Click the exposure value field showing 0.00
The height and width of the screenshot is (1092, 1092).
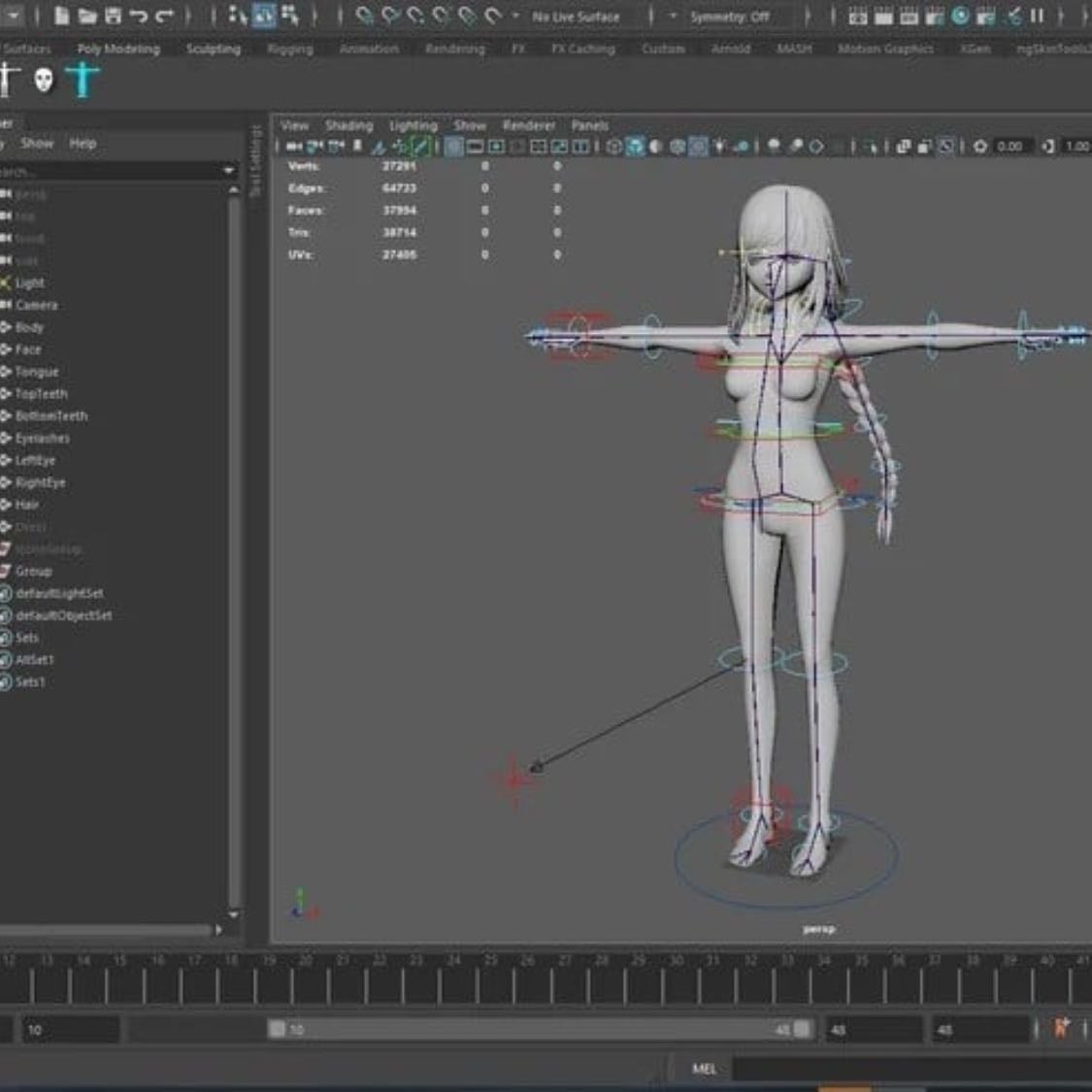[1009, 147]
